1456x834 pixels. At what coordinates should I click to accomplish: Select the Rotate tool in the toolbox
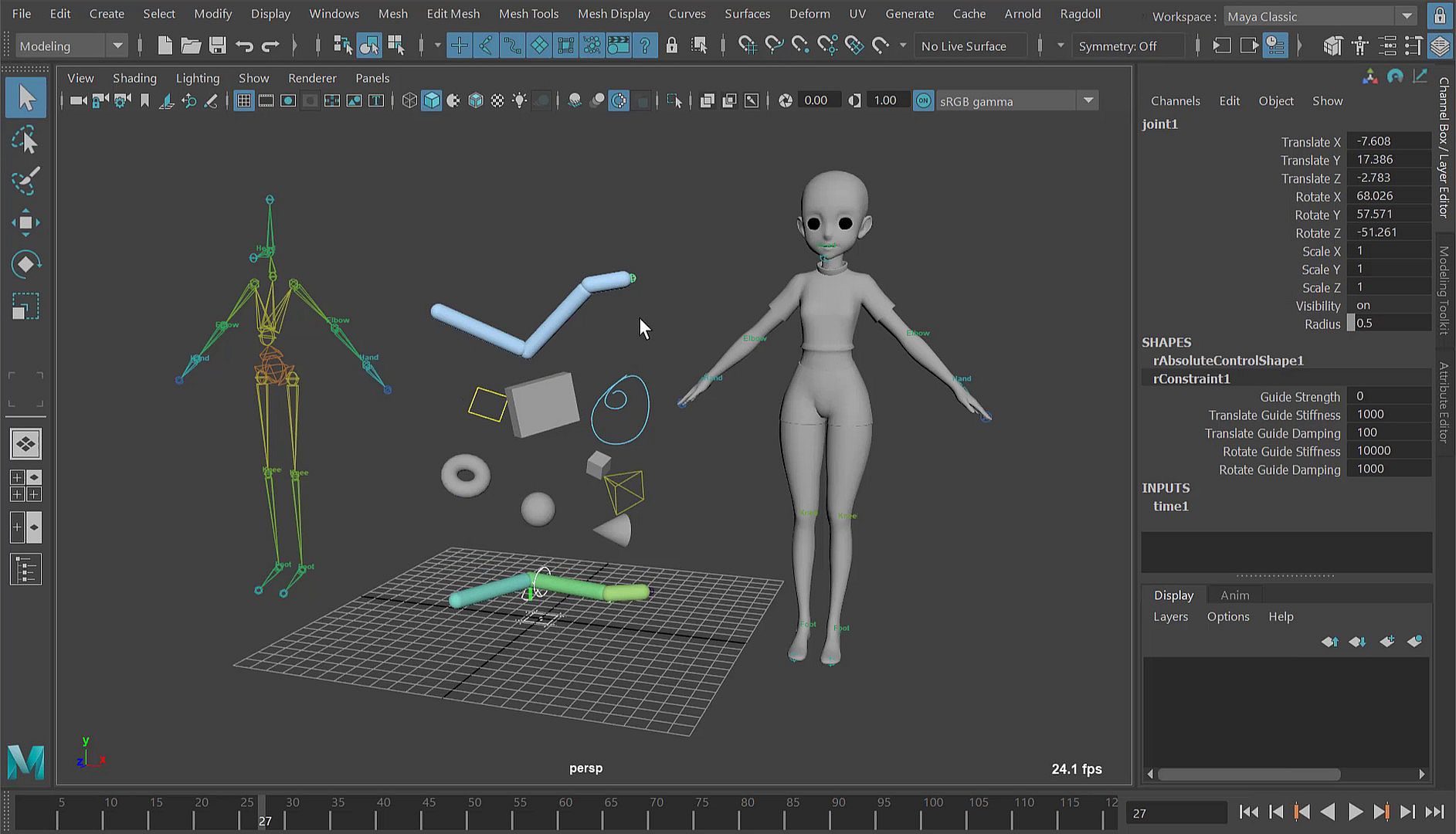[25, 265]
